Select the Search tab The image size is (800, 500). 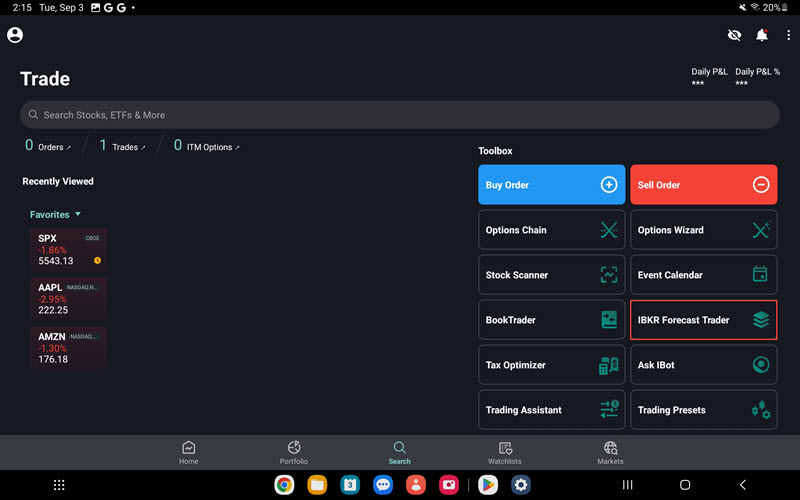tap(399, 453)
